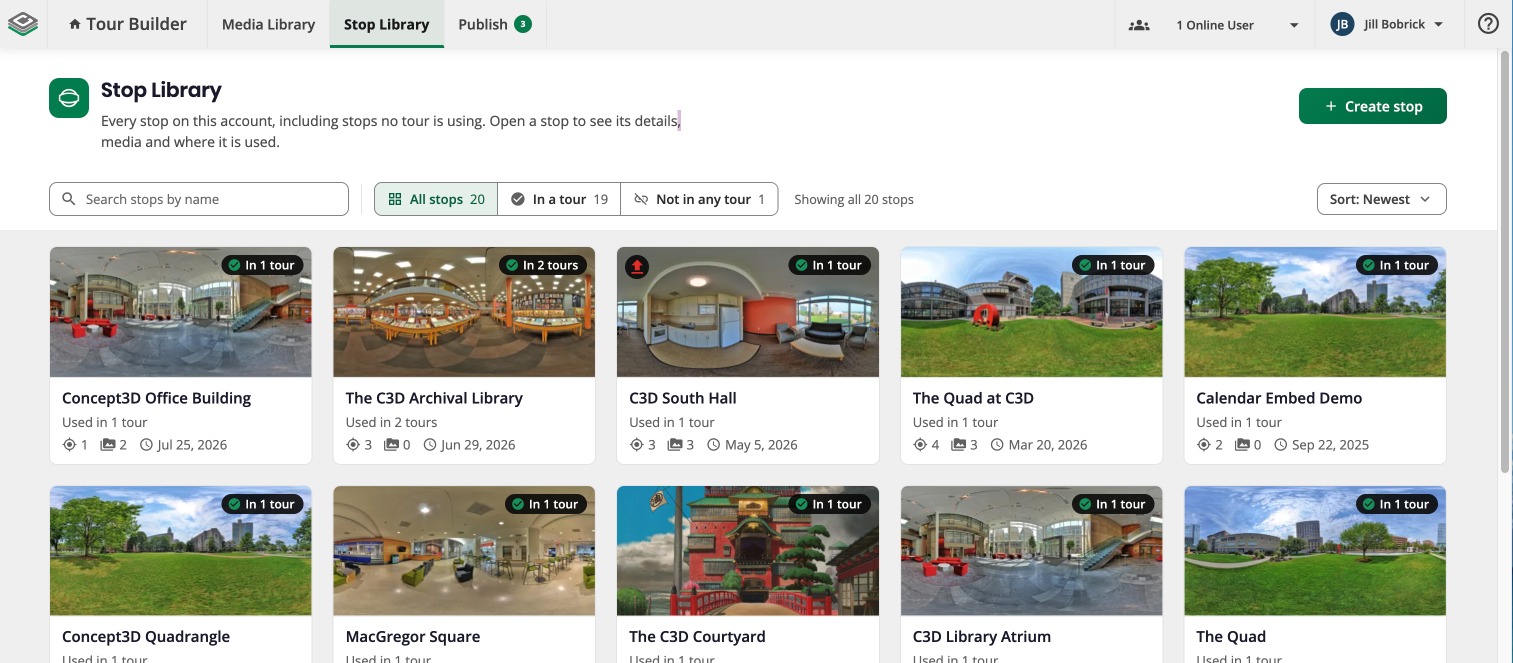Viewport: 1513px width, 663px height.
Task: Click the clock icon on Concept3D Office Building
Action: [x=147, y=445]
